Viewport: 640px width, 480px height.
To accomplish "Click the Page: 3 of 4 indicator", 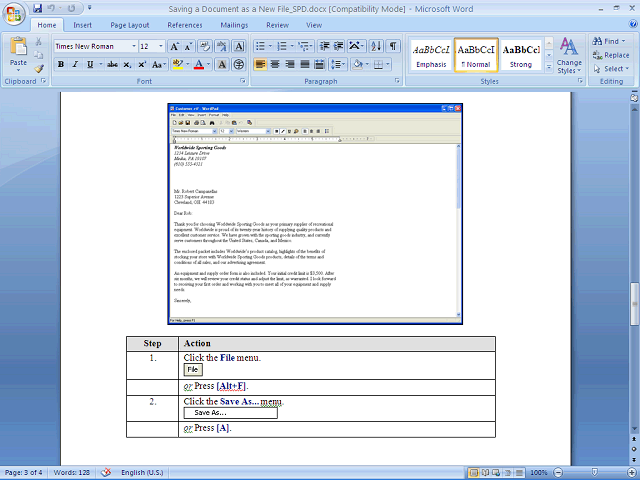I will [x=24, y=472].
